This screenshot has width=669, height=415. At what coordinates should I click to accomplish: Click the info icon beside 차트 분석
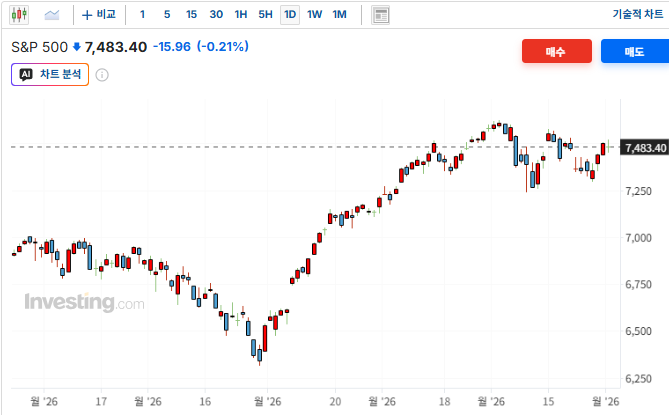102,75
